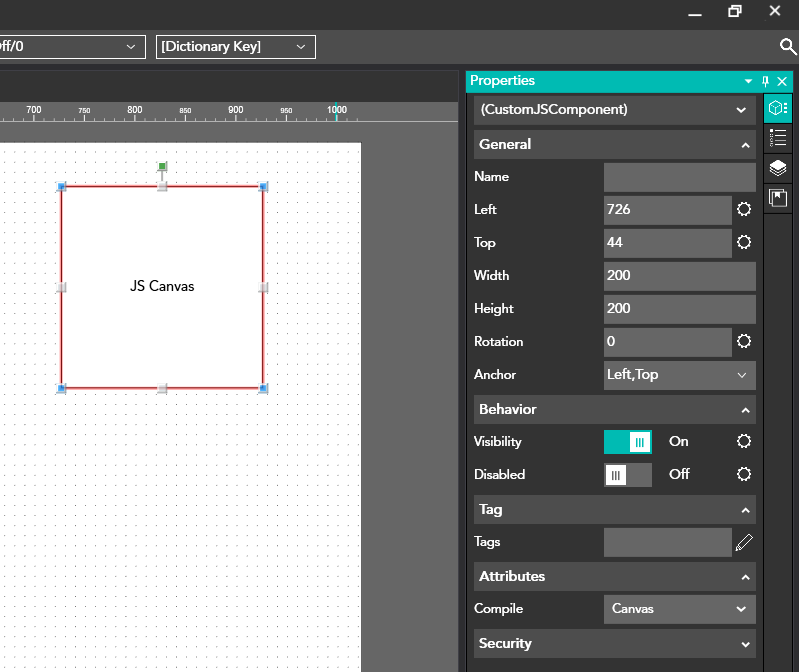799x672 pixels.
Task: Click the link icon beside Visibility
Action: [x=744, y=442]
